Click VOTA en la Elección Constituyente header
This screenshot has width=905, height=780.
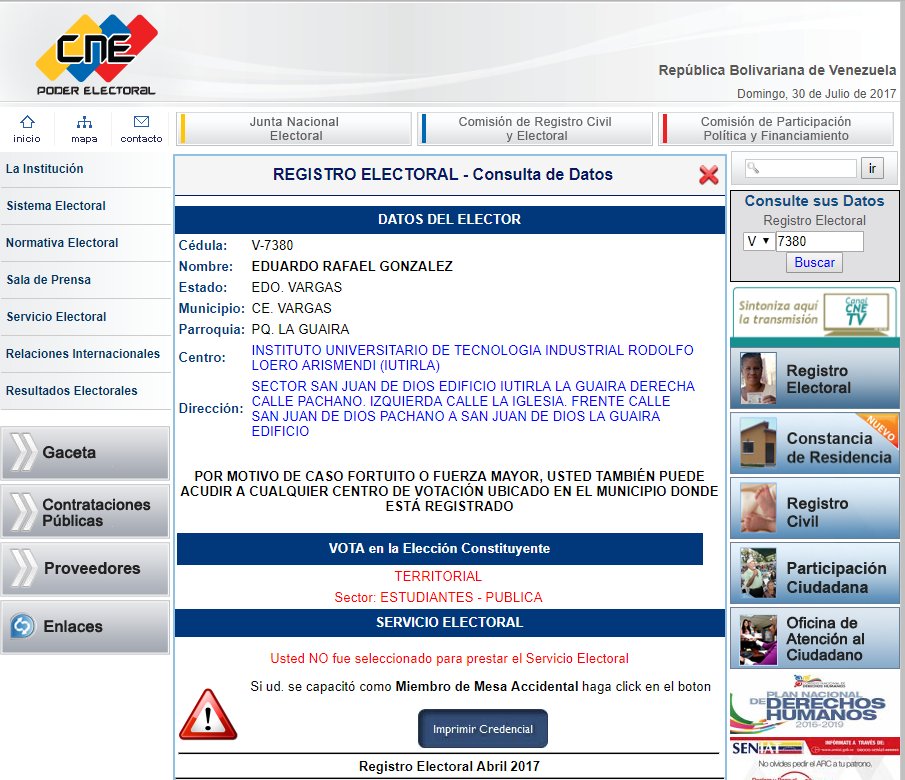(x=440, y=548)
